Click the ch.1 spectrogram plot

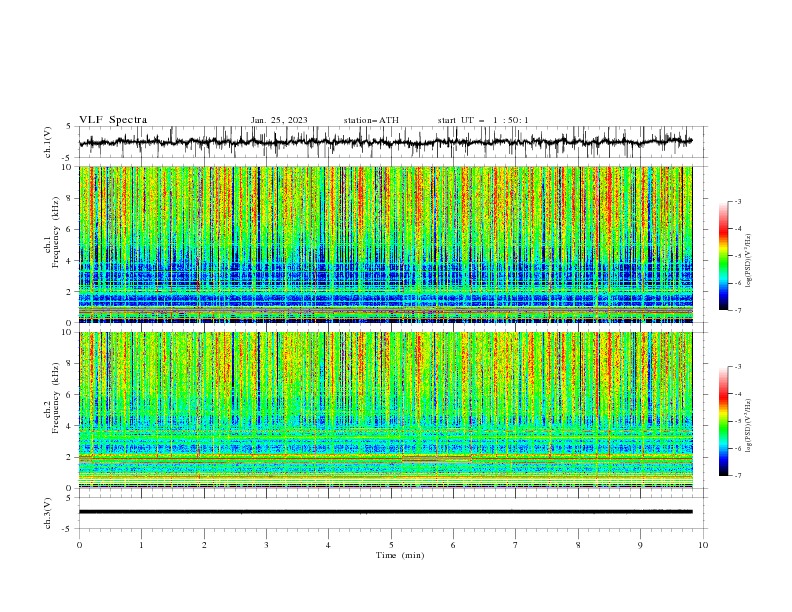386,244
